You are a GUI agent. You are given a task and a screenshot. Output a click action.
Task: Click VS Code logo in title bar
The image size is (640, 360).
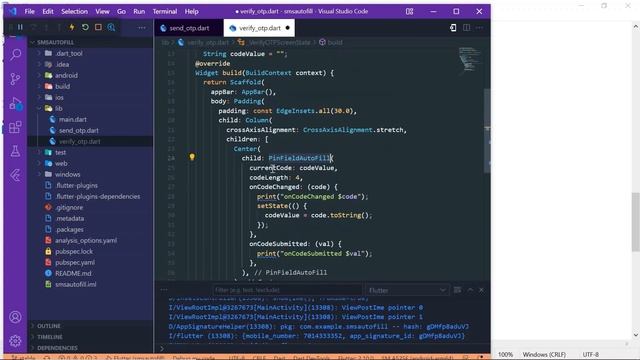[13, 11]
